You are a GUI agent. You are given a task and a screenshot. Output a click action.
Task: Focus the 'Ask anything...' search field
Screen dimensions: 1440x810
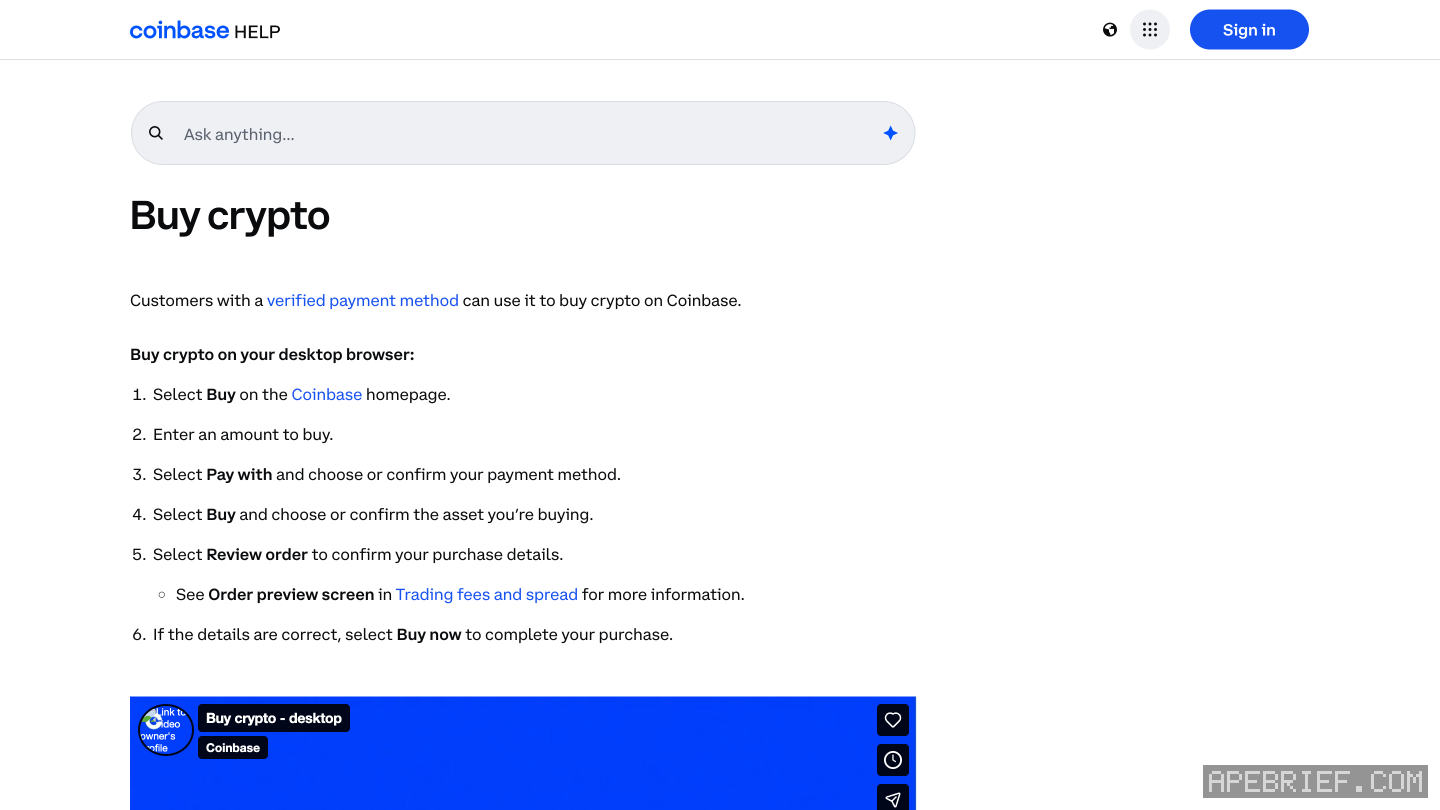coord(523,133)
